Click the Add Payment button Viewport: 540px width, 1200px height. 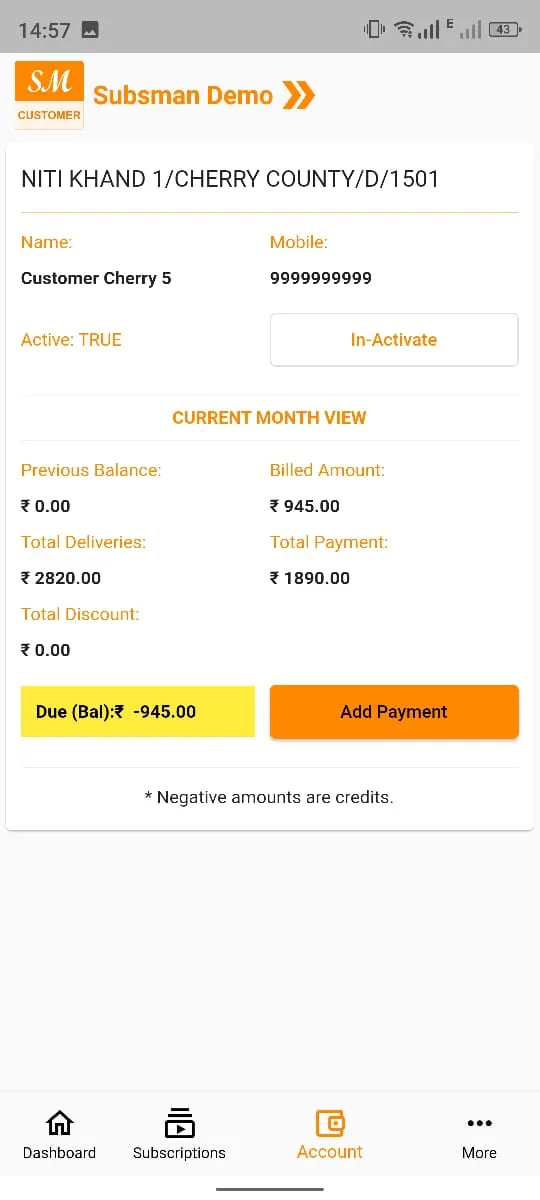pos(394,712)
